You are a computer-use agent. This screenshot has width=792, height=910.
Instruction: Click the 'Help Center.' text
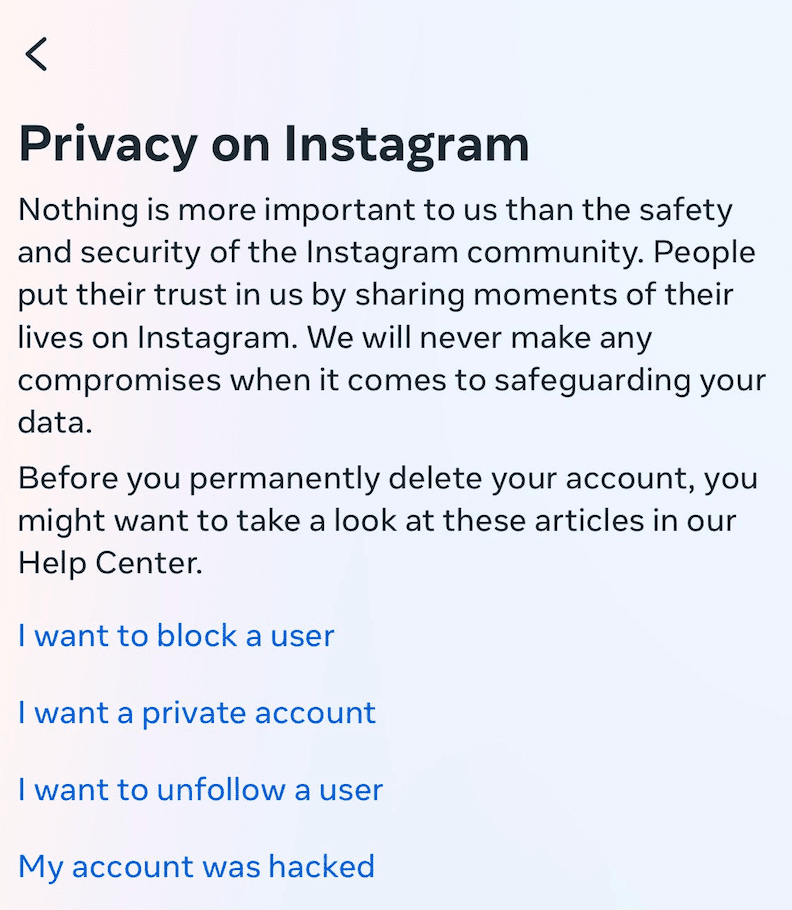[110, 563]
